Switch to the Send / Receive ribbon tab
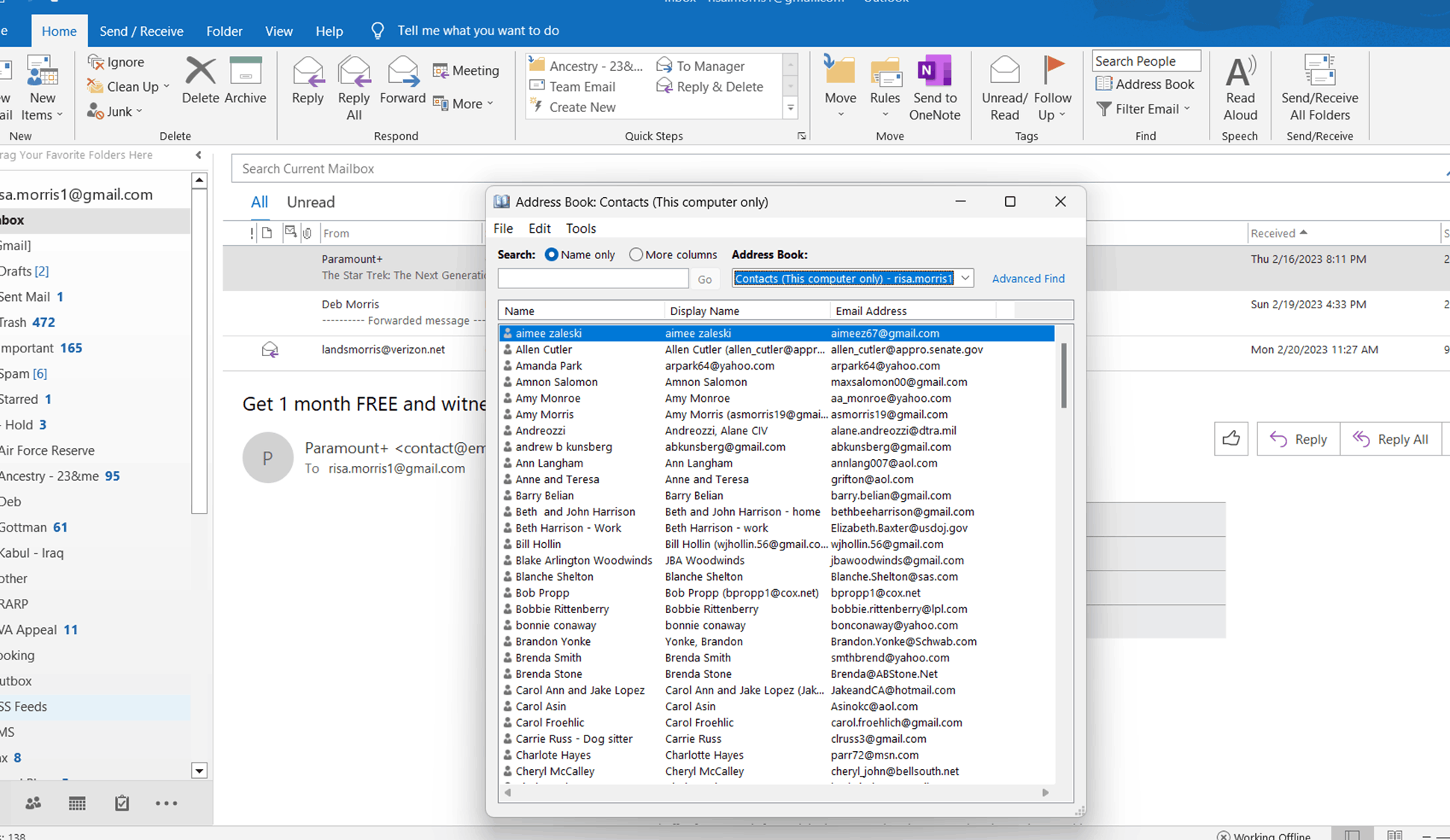 (141, 31)
